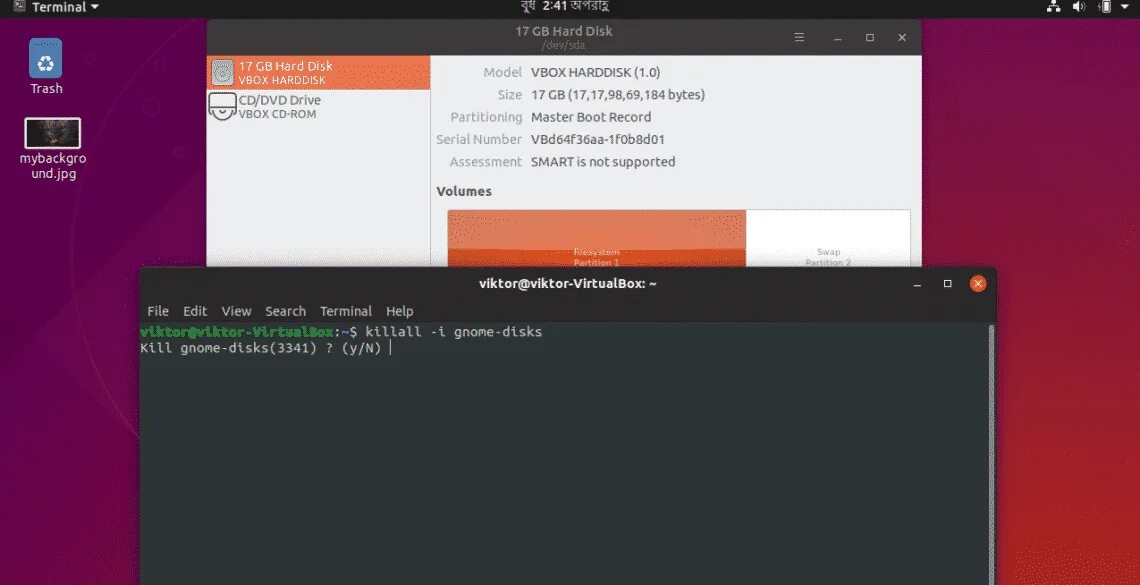This screenshot has height=585, width=1140.
Task: Click the 'Master Boot Record' partitioning value
Action: [x=591, y=117]
